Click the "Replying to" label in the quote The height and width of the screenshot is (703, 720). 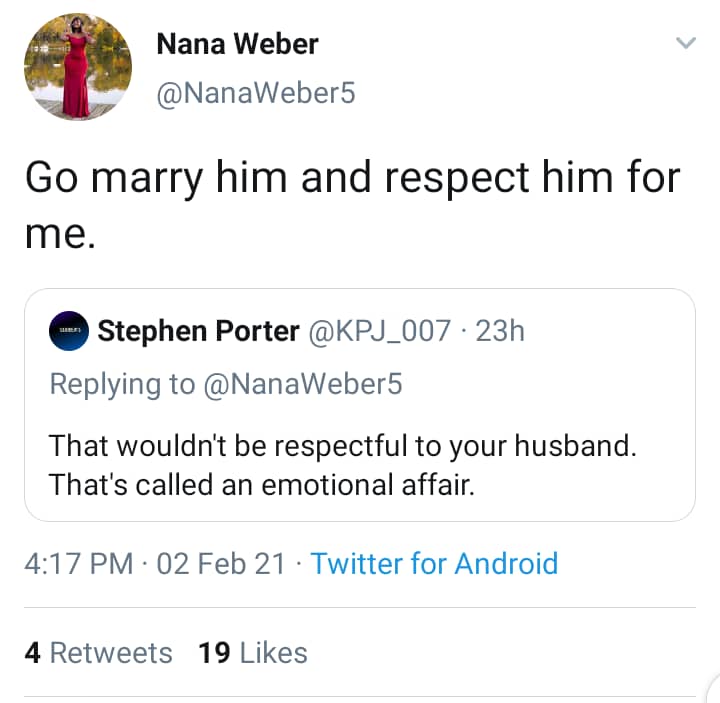coord(122,383)
